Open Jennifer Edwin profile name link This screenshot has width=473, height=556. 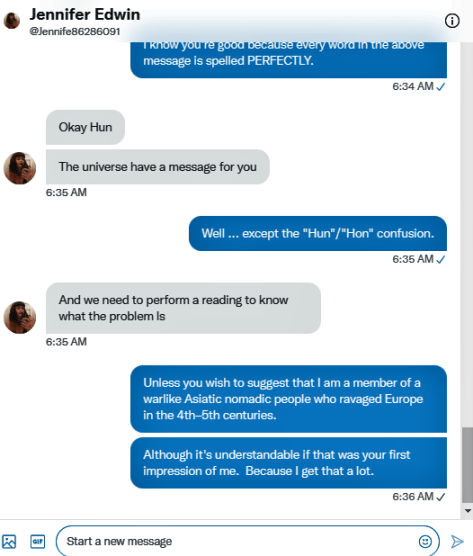[x=85, y=15]
